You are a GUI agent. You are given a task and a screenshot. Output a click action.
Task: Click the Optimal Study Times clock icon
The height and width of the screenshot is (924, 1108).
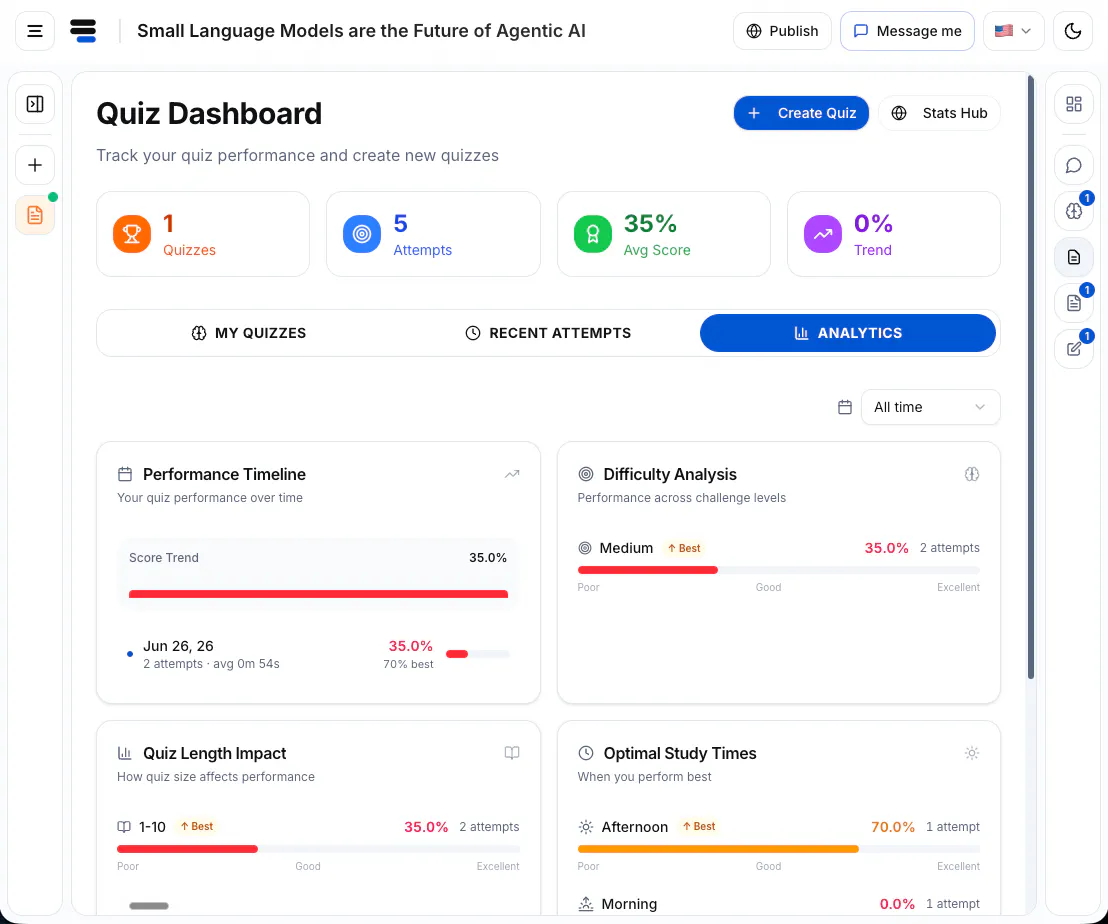pyautogui.click(x=586, y=753)
